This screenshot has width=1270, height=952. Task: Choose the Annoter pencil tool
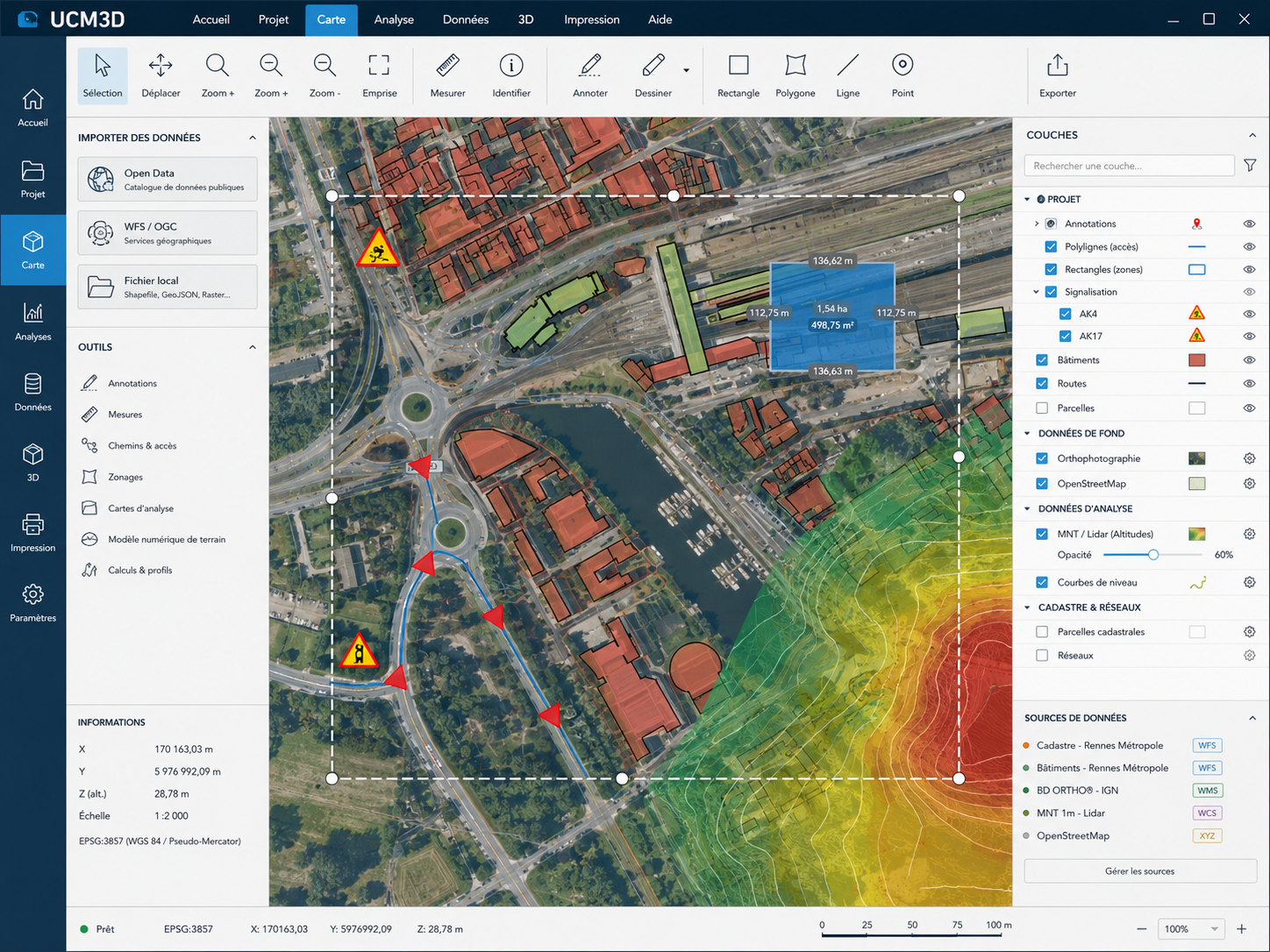tap(590, 75)
